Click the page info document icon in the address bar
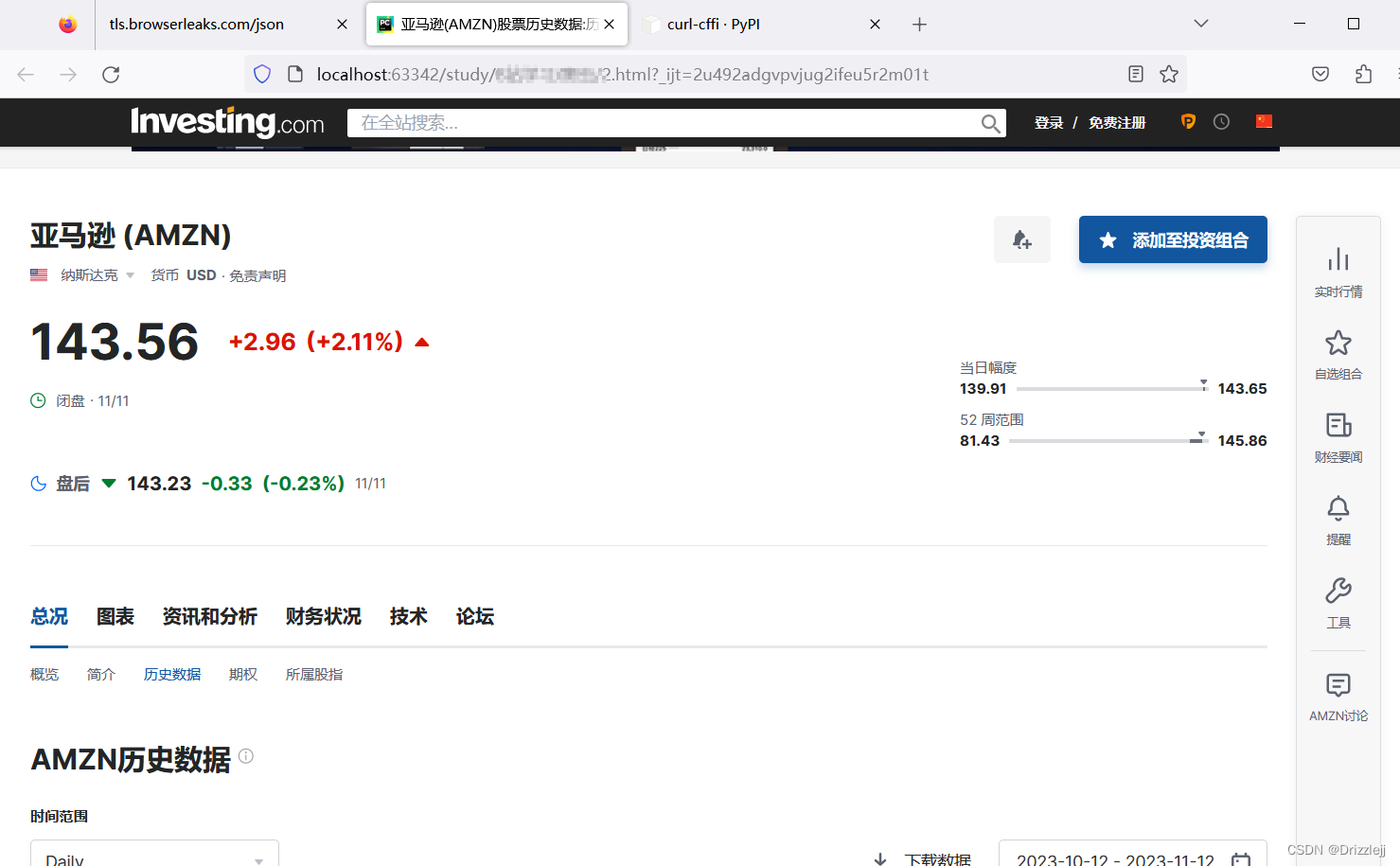 click(x=295, y=75)
